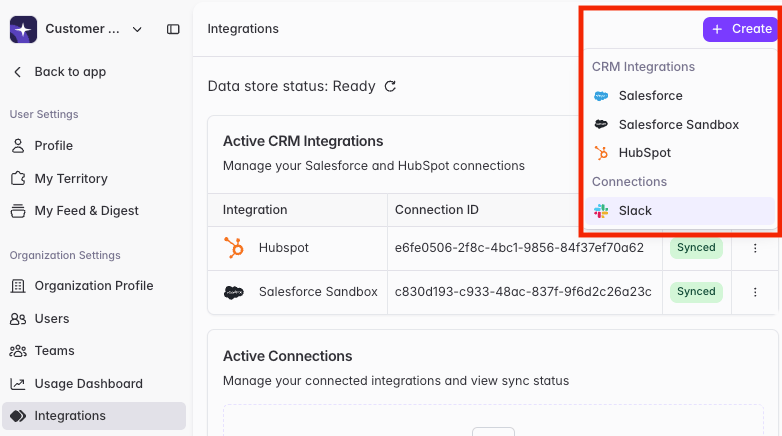The width and height of the screenshot is (782, 436).
Task: Select Hubspot connection ID e6fe0506
Action: coord(519,248)
